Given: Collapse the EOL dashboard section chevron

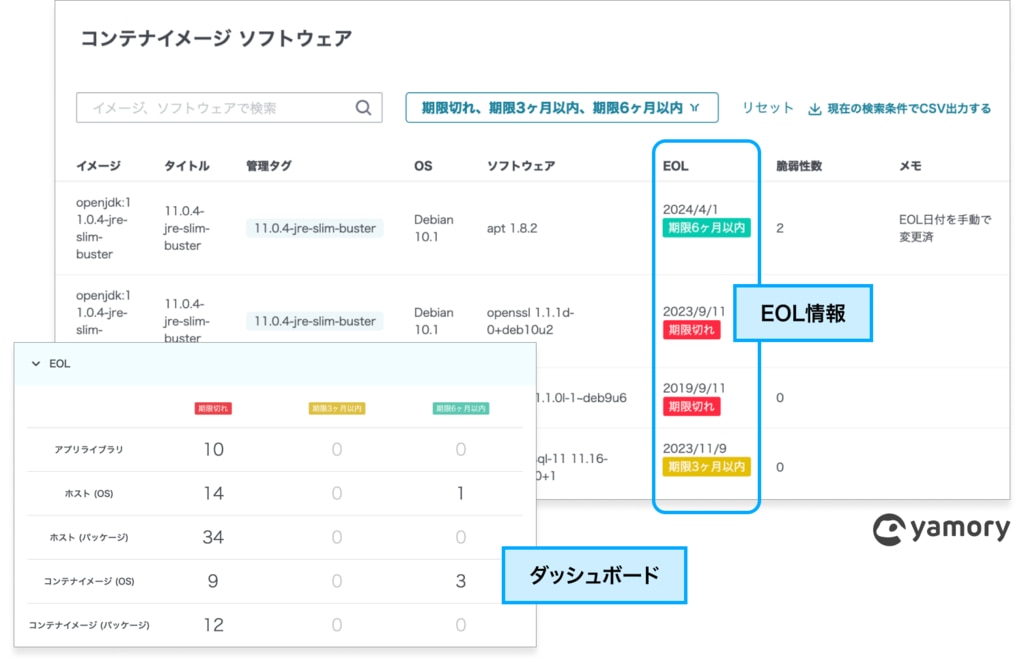Looking at the screenshot, I should pyautogui.click(x=36, y=364).
